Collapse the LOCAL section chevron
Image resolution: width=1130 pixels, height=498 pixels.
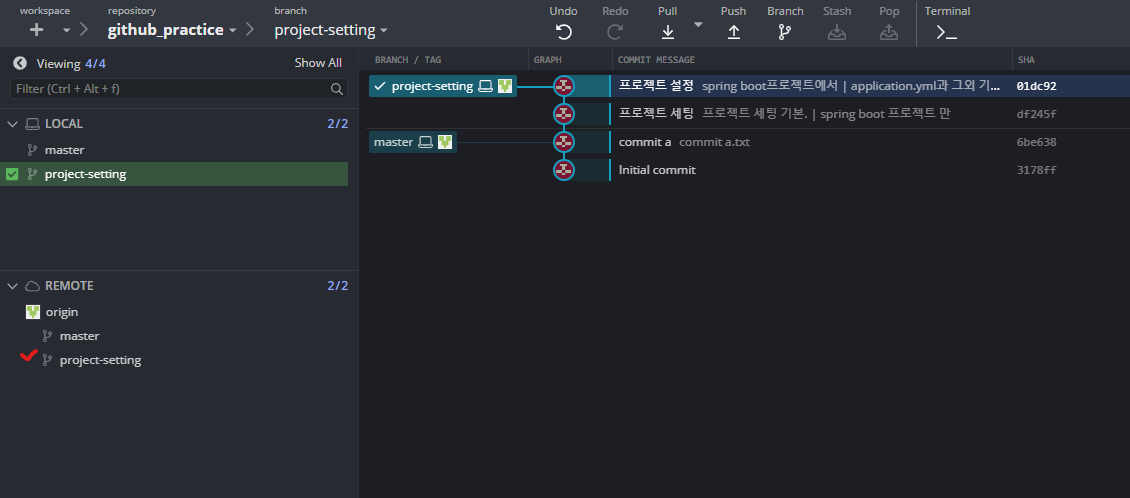[12, 124]
